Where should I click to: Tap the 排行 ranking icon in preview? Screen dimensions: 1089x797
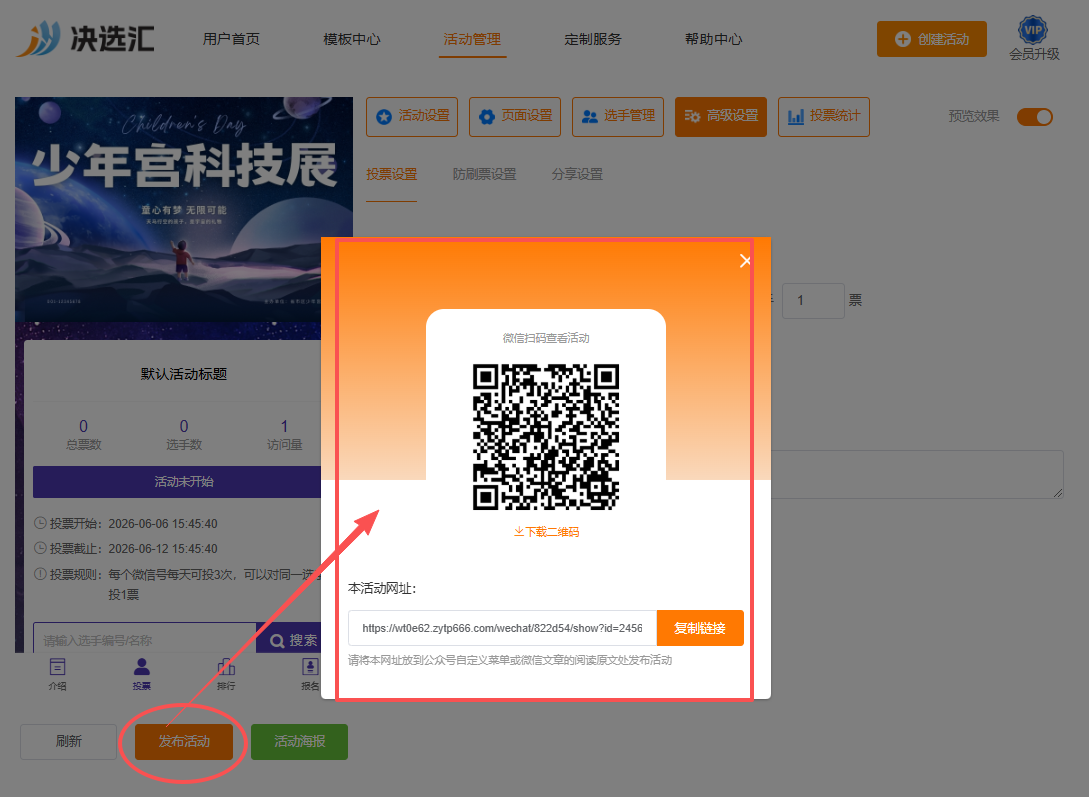pyautogui.click(x=226, y=675)
